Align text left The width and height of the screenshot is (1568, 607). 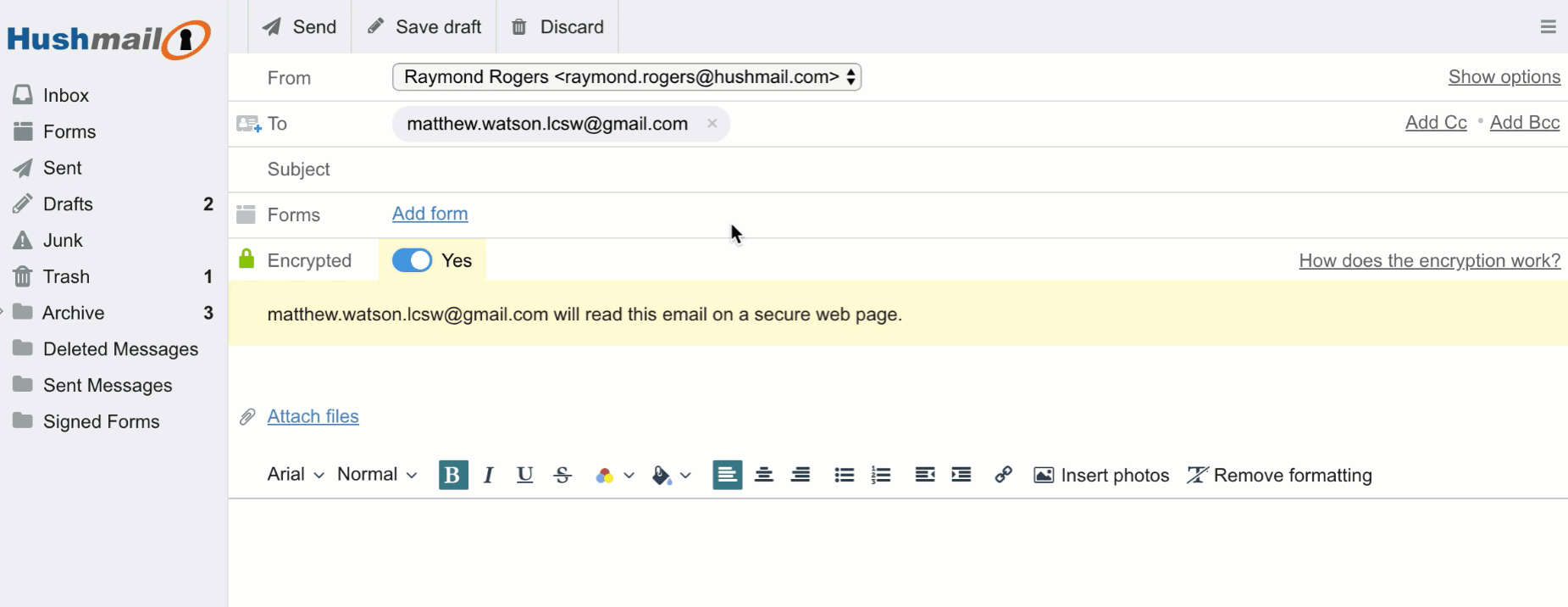click(728, 475)
